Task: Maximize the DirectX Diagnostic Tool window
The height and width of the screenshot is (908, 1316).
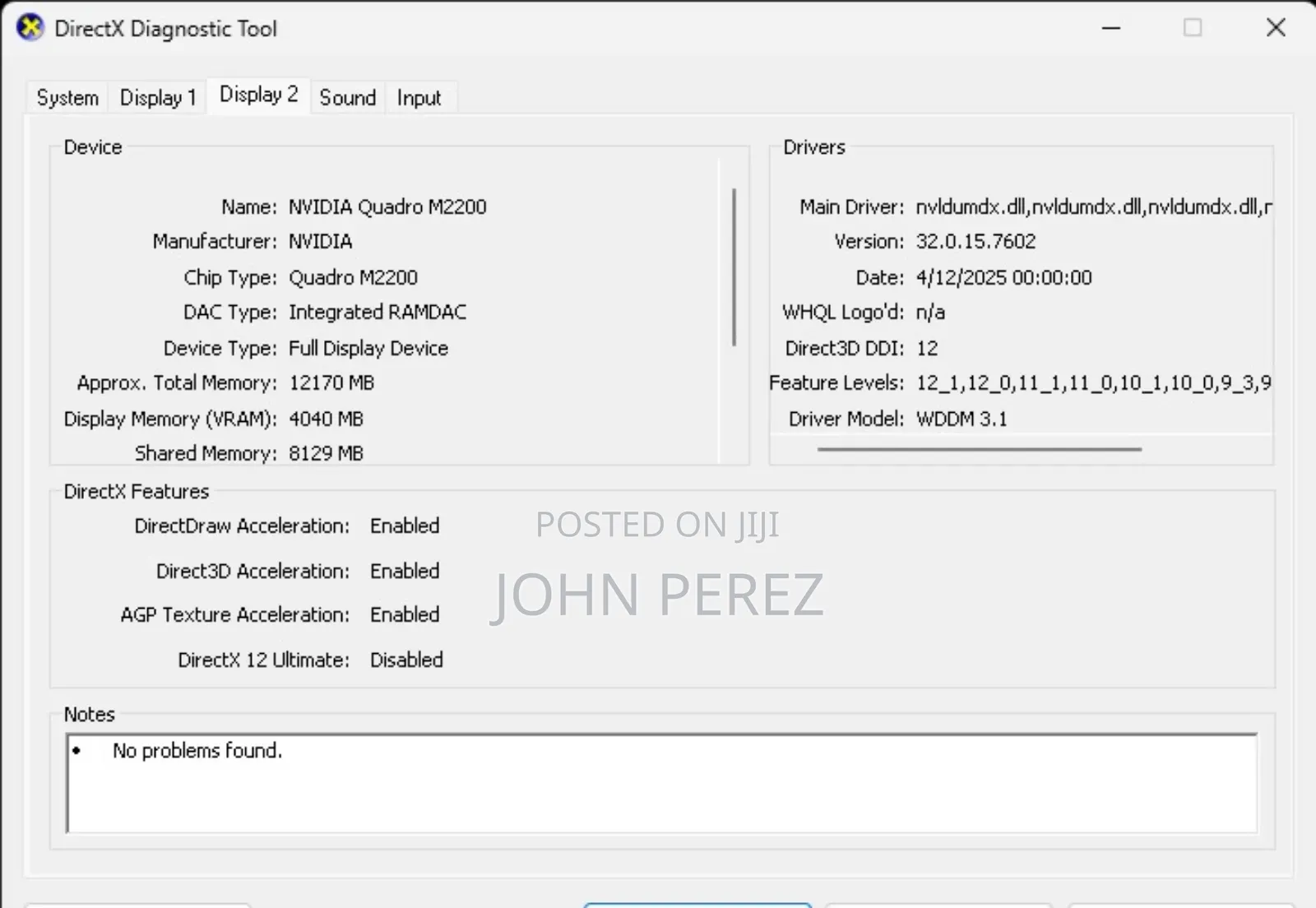Action: coord(1193,28)
